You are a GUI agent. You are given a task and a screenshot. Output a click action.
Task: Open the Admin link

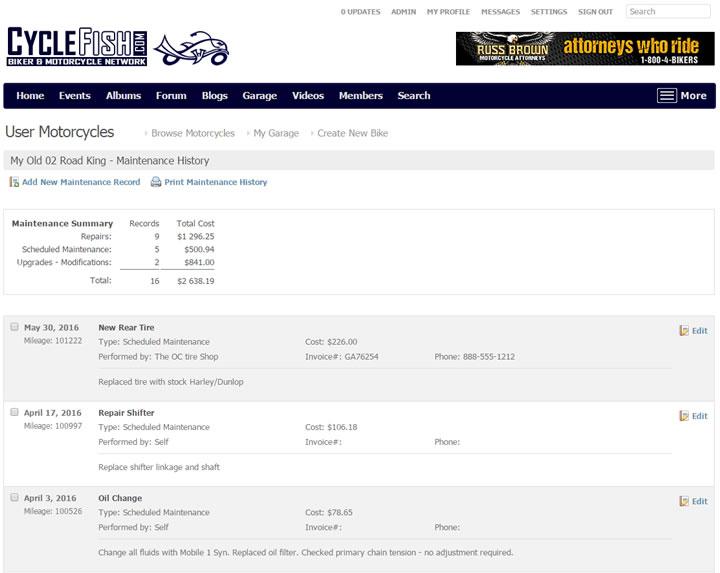tap(404, 12)
